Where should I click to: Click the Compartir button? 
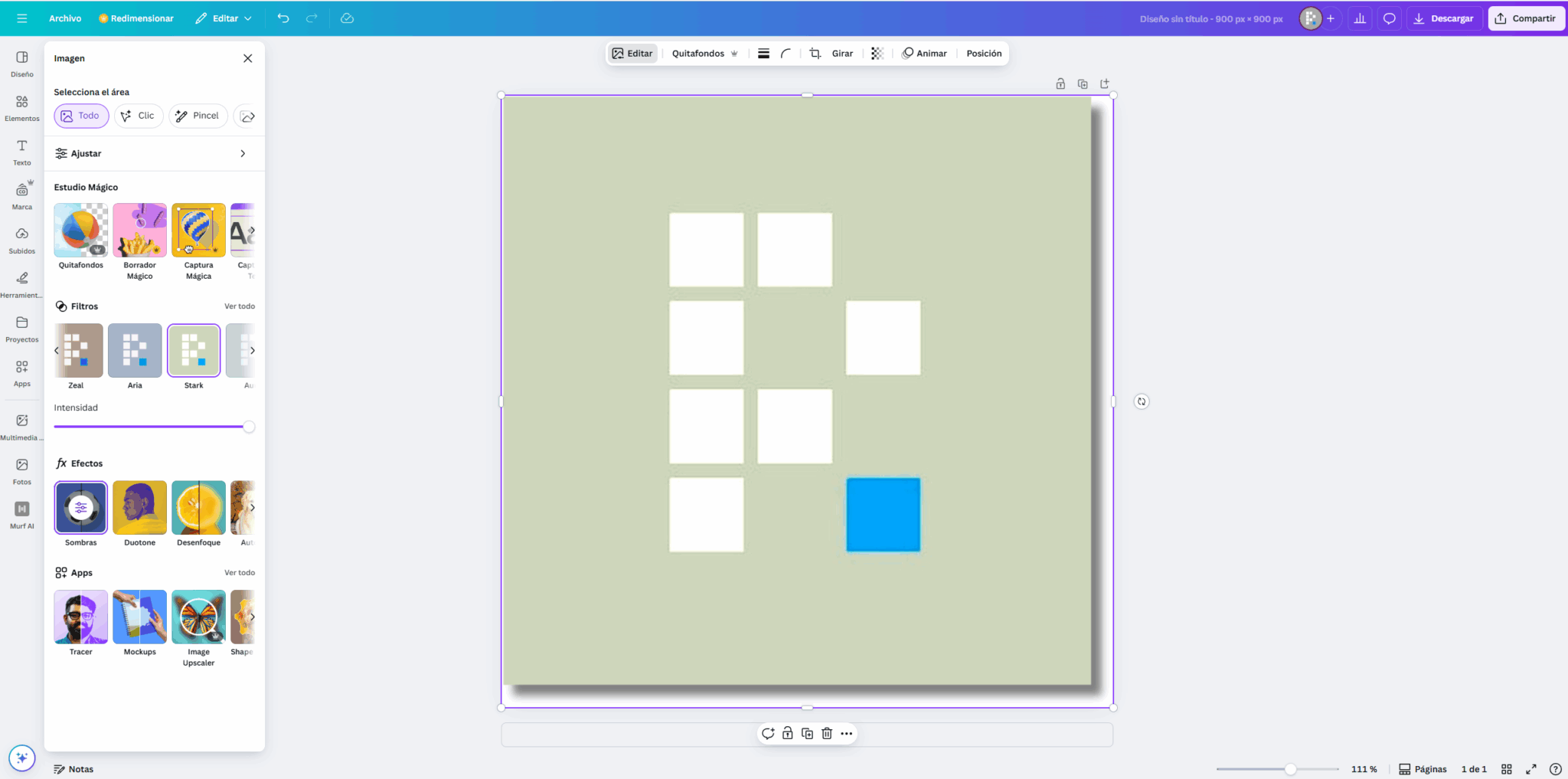pyautogui.click(x=1526, y=18)
